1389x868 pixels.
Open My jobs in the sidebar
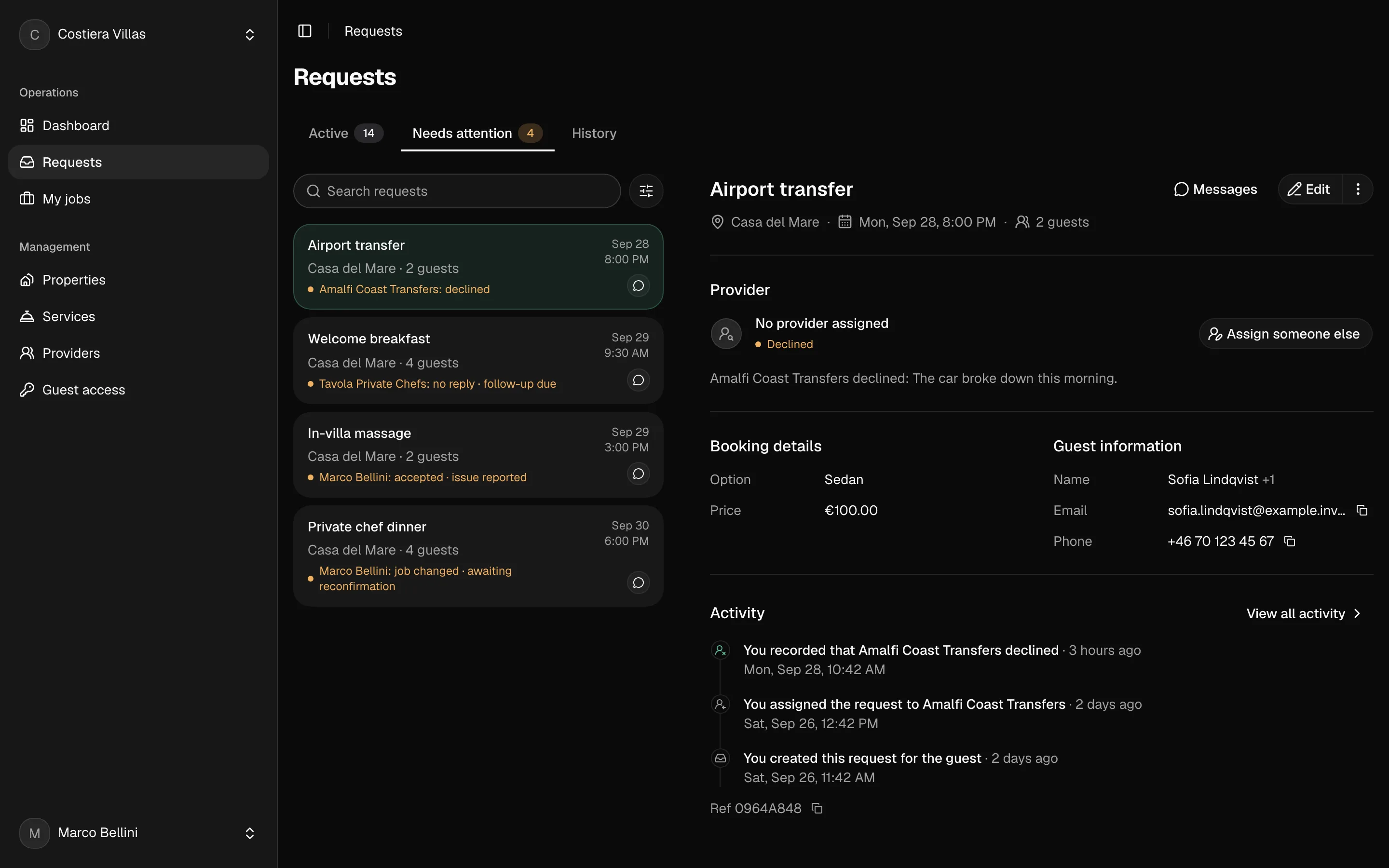138,199
